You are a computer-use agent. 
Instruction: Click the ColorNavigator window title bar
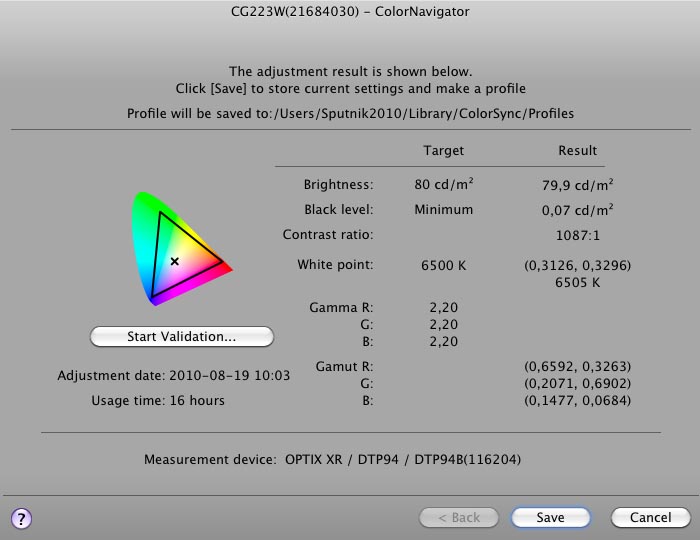click(350, 10)
